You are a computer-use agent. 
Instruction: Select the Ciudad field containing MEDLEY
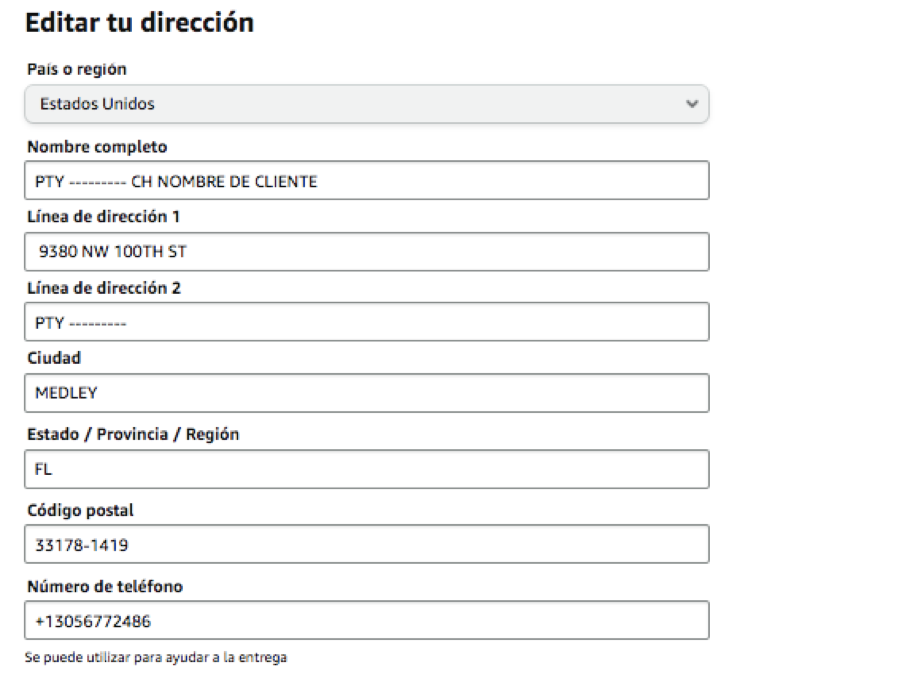(367, 393)
